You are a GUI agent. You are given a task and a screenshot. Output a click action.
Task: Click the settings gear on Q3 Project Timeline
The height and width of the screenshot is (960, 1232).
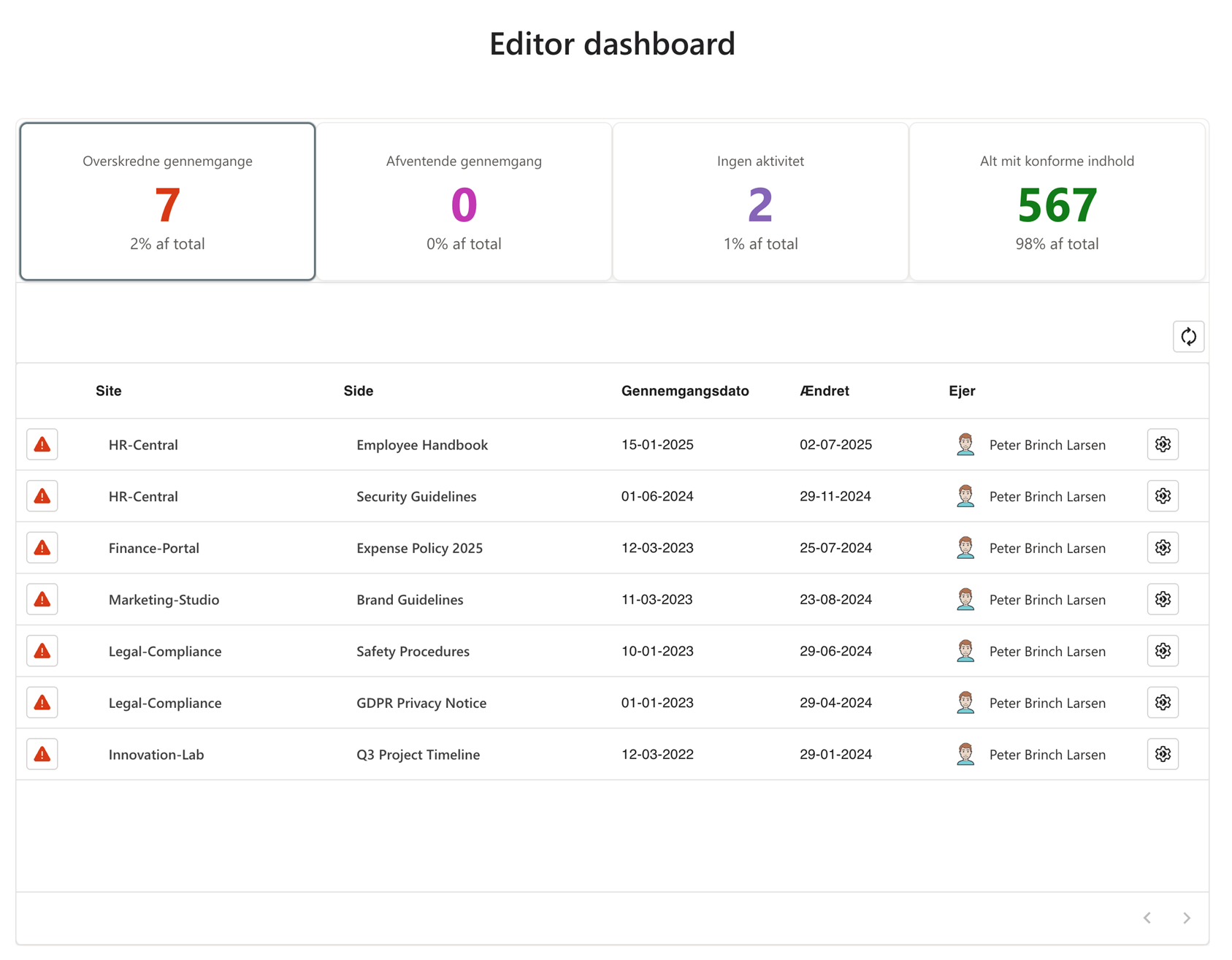pyautogui.click(x=1163, y=754)
